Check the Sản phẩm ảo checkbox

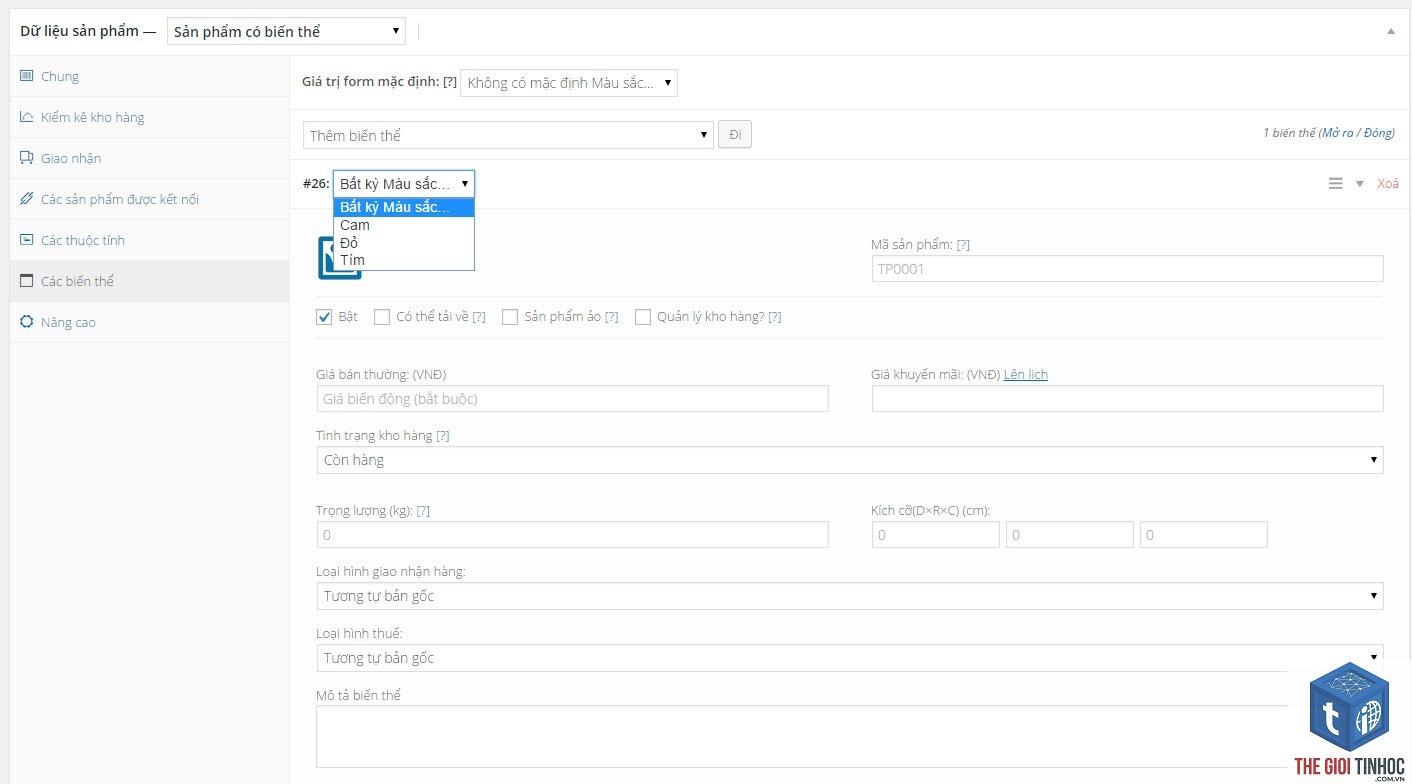510,317
